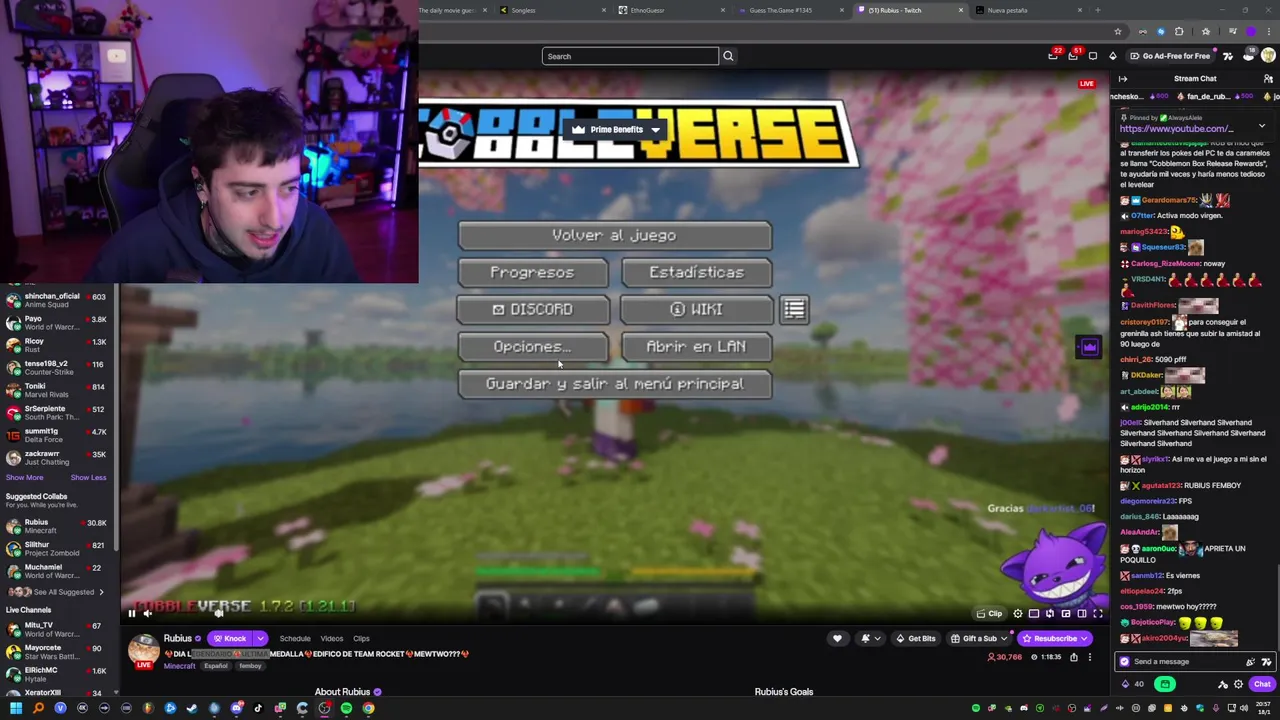Focus the Twitch Search field

(630, 56)
